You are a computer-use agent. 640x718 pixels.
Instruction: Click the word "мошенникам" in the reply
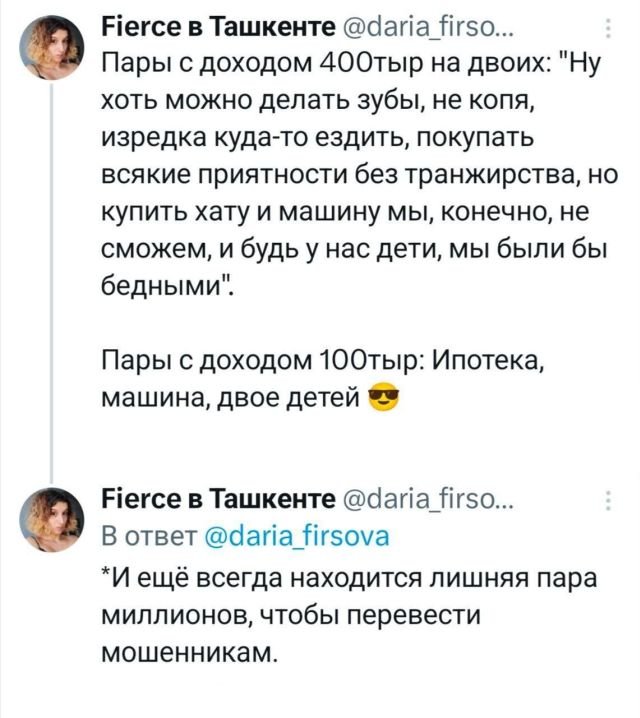click(x=188, y=654)
